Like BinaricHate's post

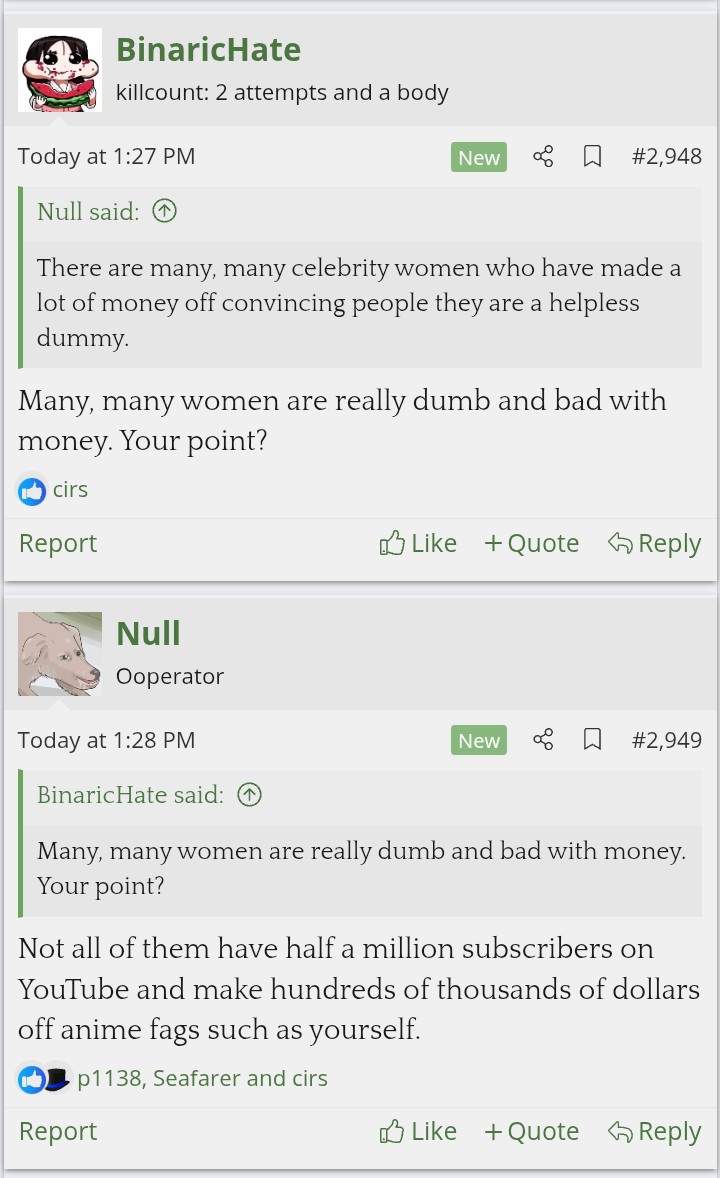coord(418,543)
